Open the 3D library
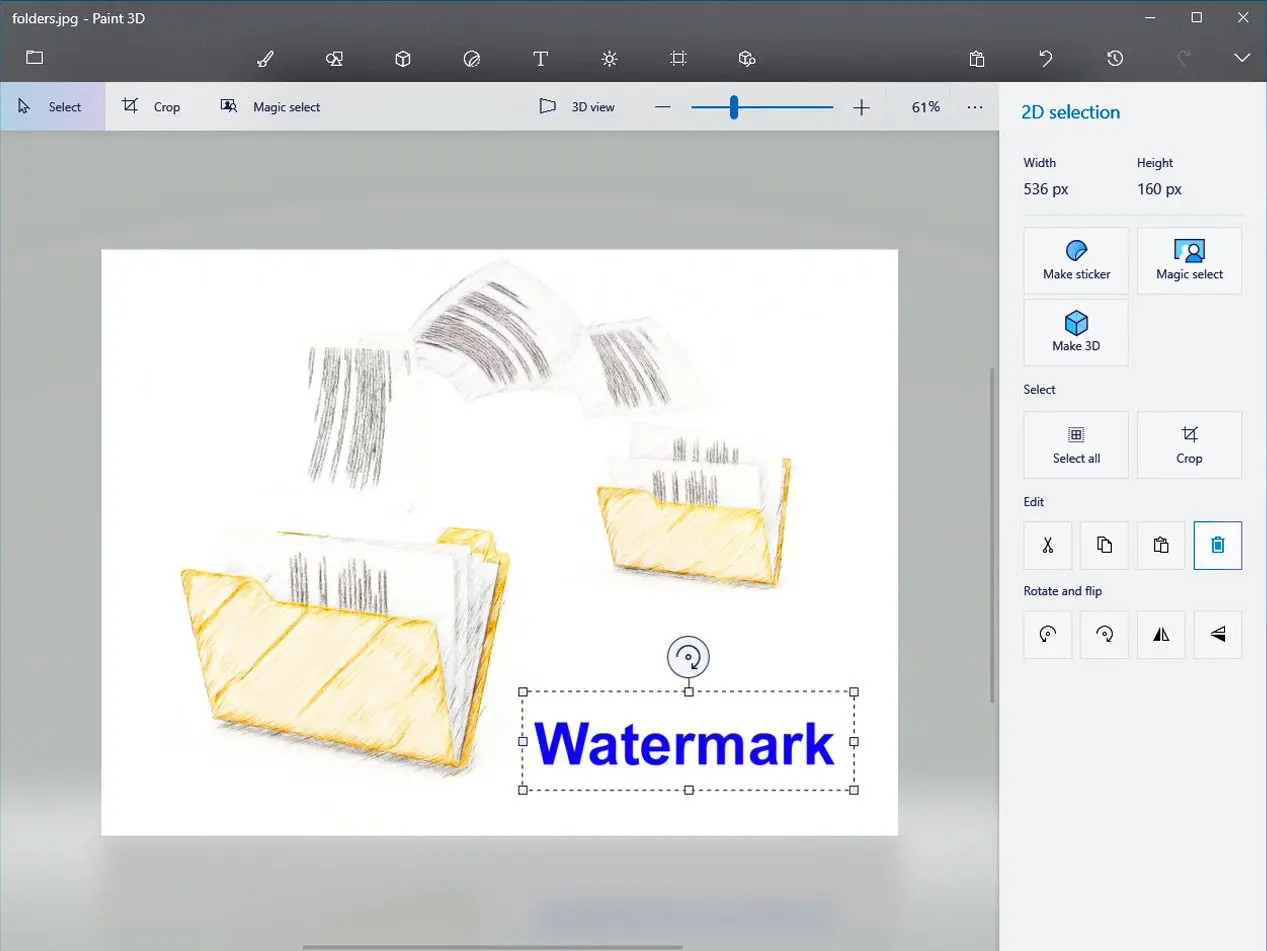The image size is (1267, 951). pos(746,59)
